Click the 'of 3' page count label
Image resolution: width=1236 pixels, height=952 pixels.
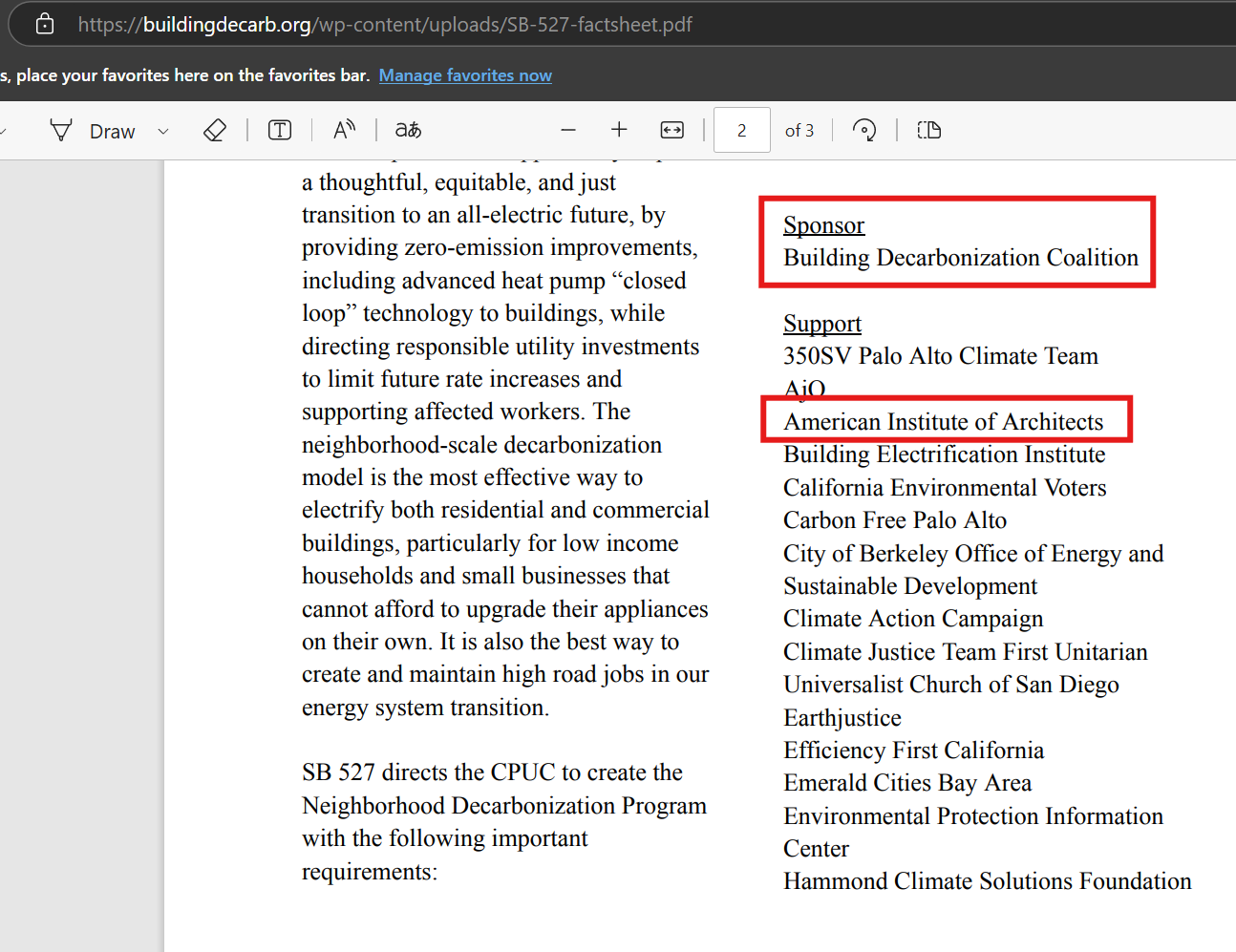tap(799, 131)
